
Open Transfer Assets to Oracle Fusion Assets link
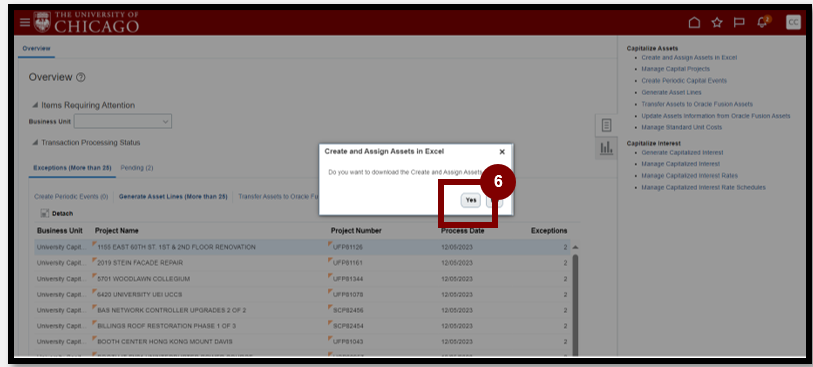coord(697,104)
